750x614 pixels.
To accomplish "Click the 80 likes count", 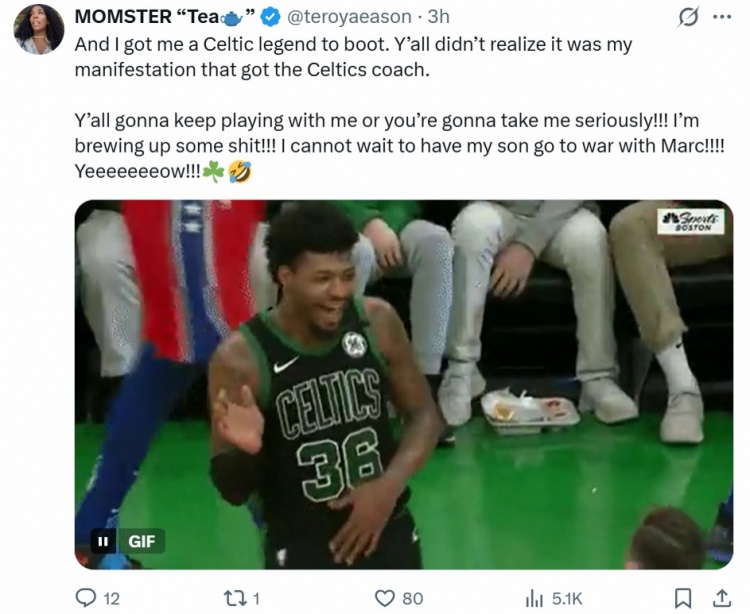I will (413, 599).
